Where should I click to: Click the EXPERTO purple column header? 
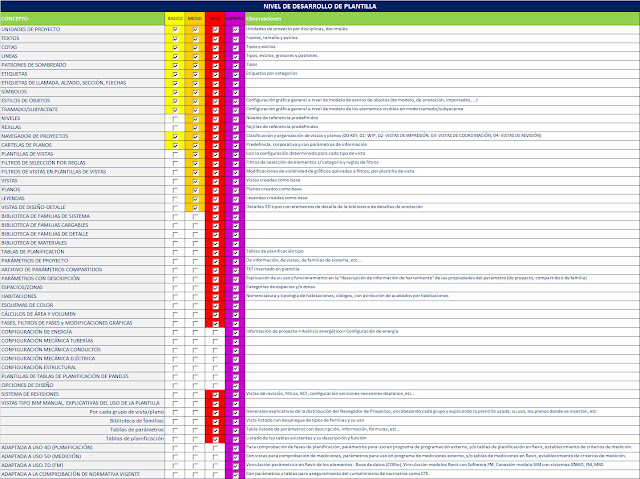click(x=235, y=19)
